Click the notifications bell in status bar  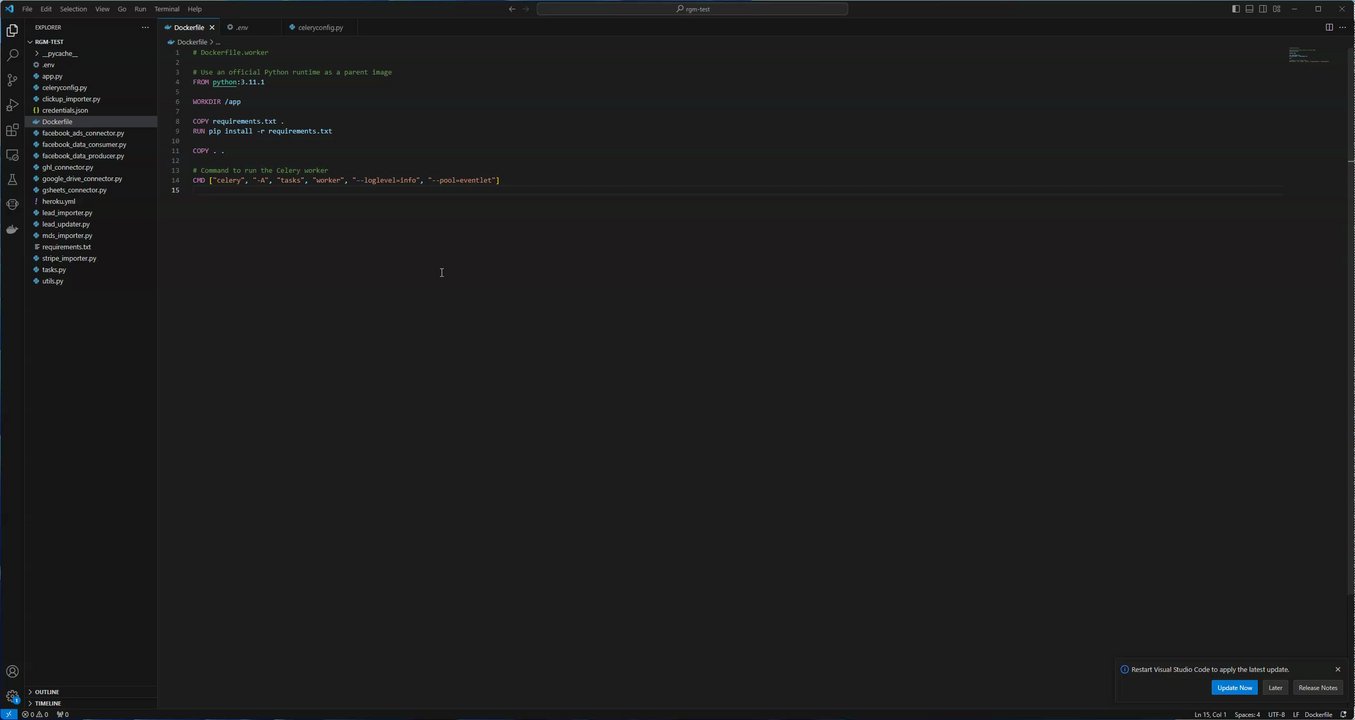coord(1343,714)
